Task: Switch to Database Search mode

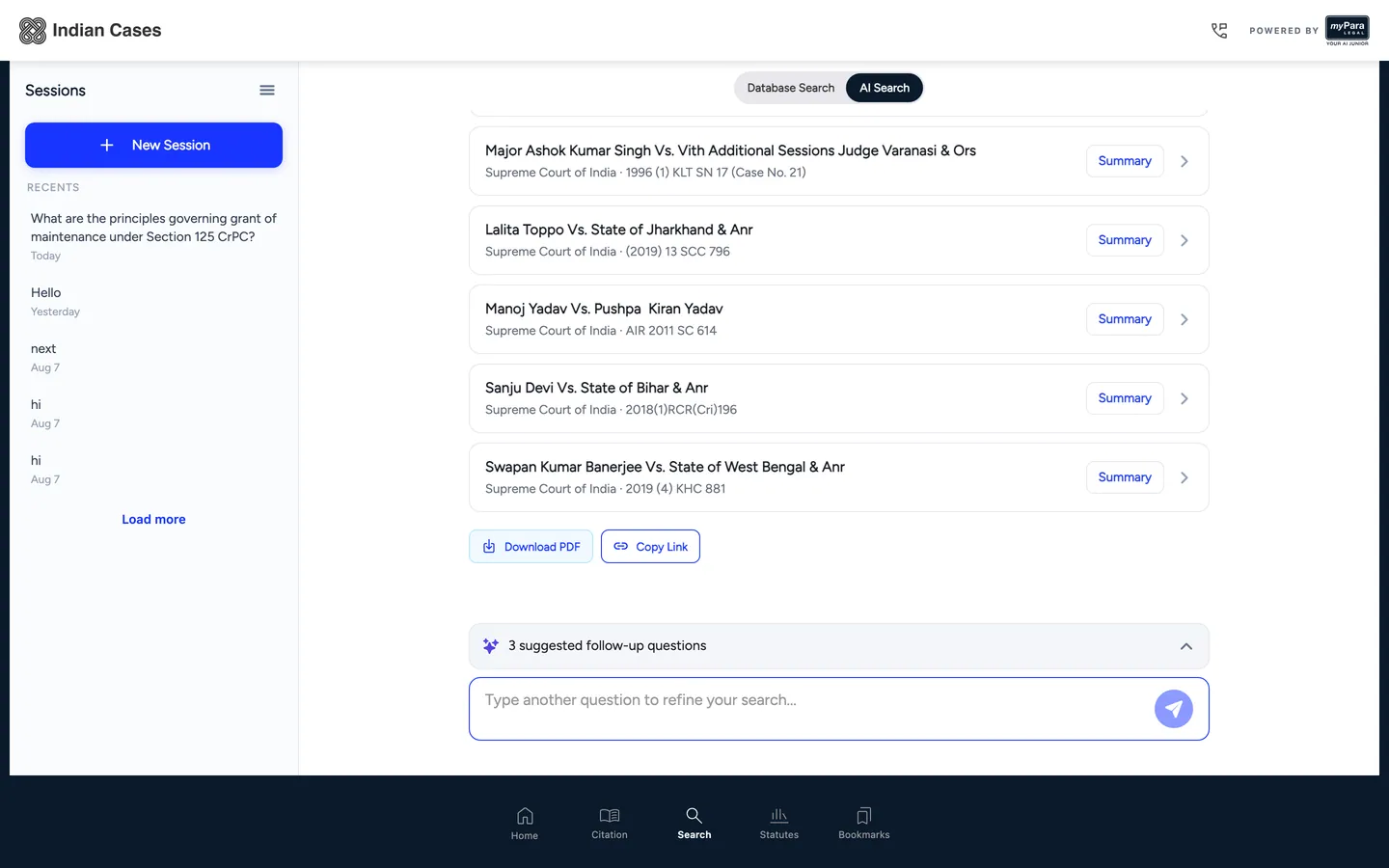Action: click(791, 88)
